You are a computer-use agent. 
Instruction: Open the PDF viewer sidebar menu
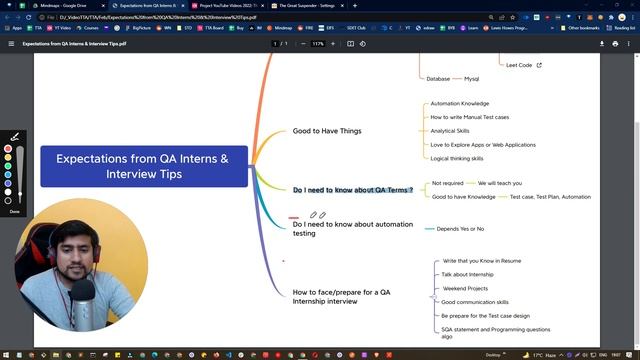click(11, 44)
